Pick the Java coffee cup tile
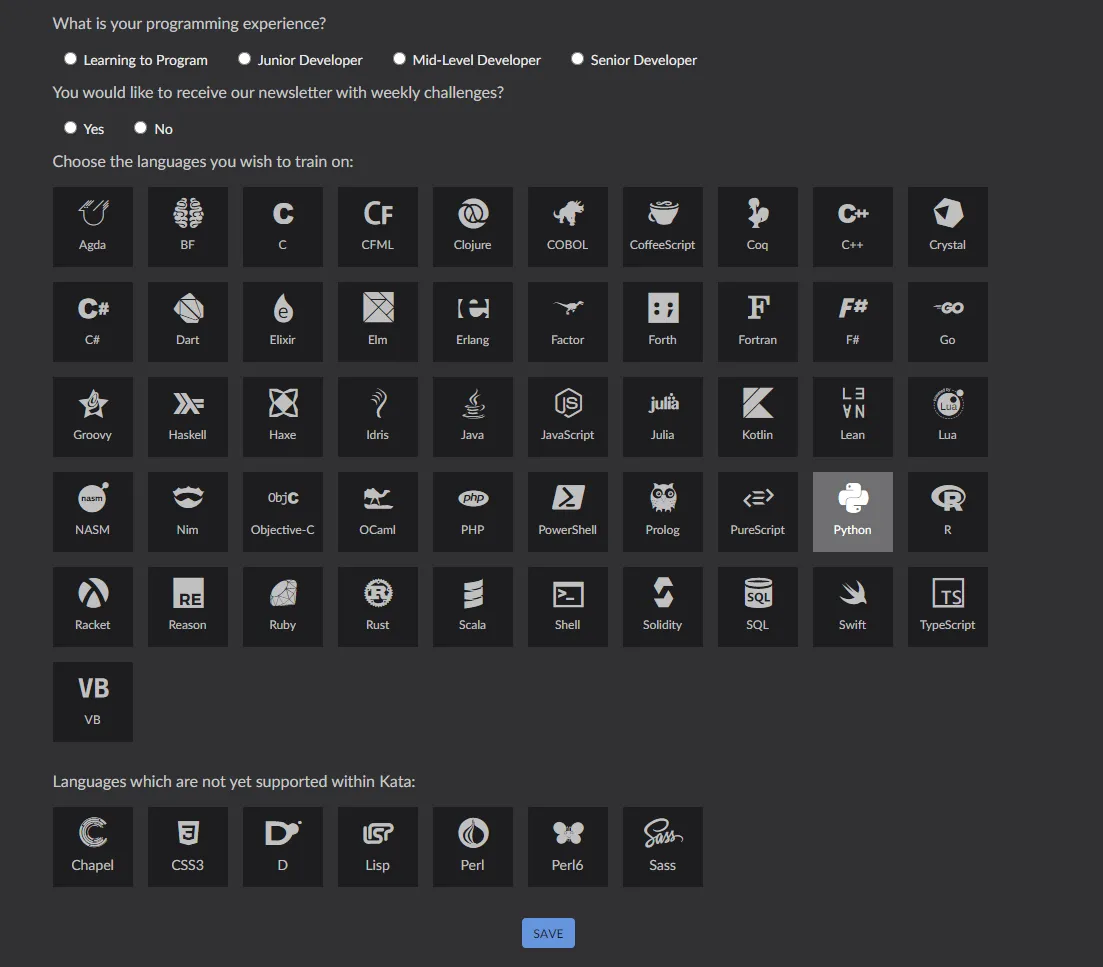 (473, 417)
